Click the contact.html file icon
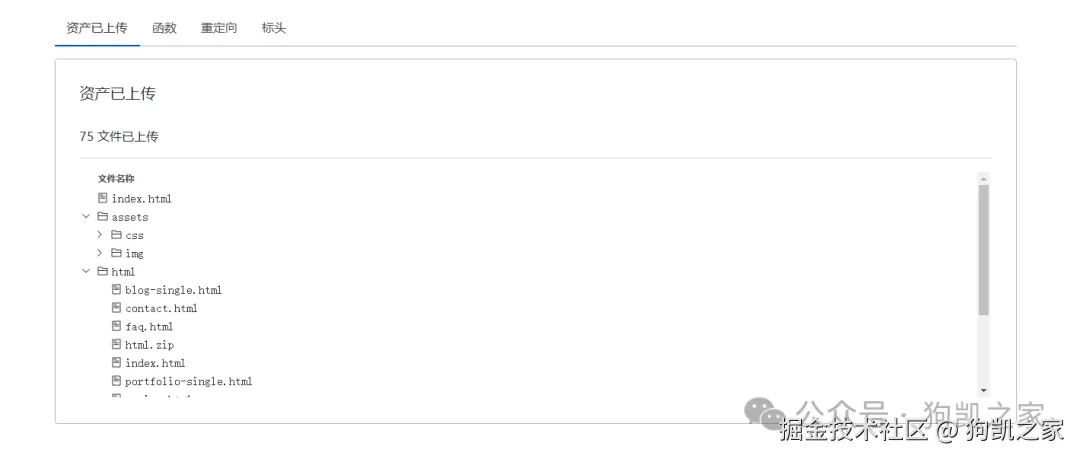 coord(117,308)
